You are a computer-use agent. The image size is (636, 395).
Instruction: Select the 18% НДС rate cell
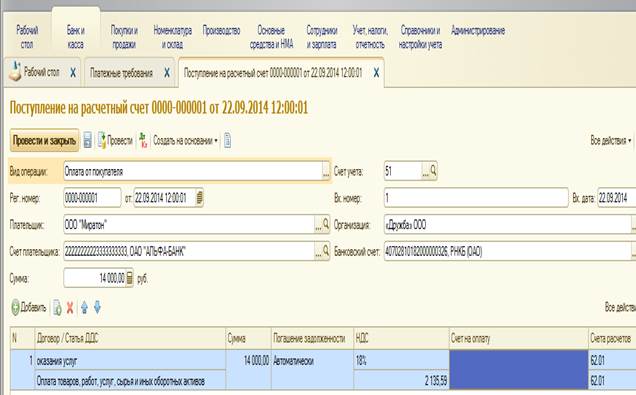tap(401, 361)
